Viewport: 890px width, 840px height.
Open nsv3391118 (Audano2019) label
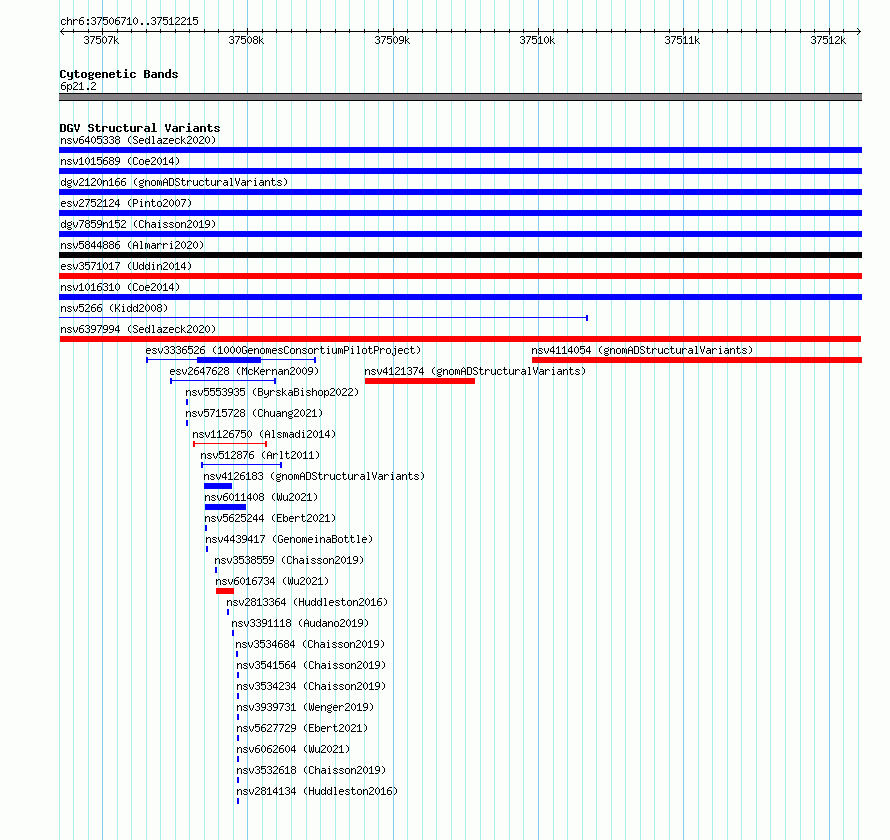click(x=300, y=623)
